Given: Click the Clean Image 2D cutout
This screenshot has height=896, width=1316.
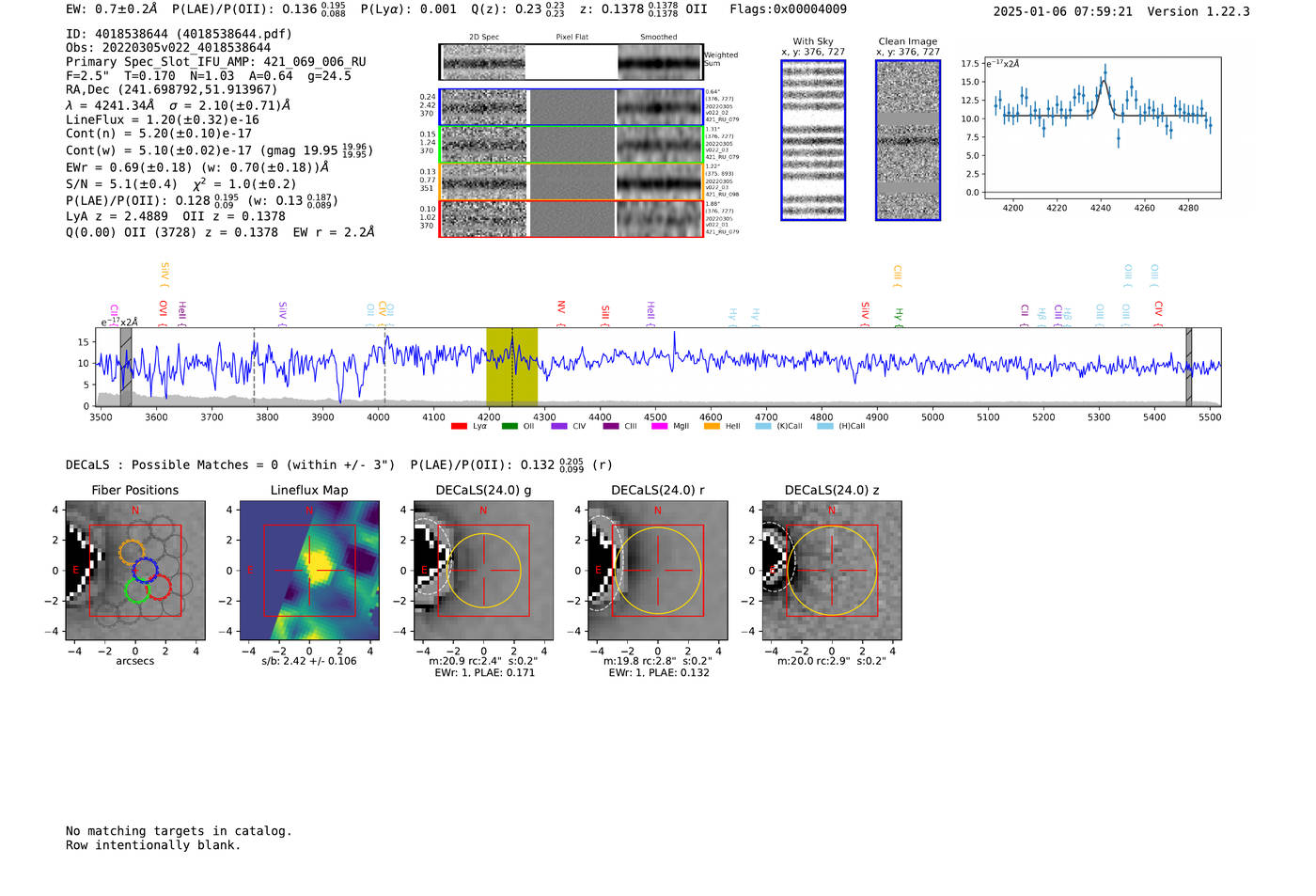Looking at the screenshot, I should (908, 140).
